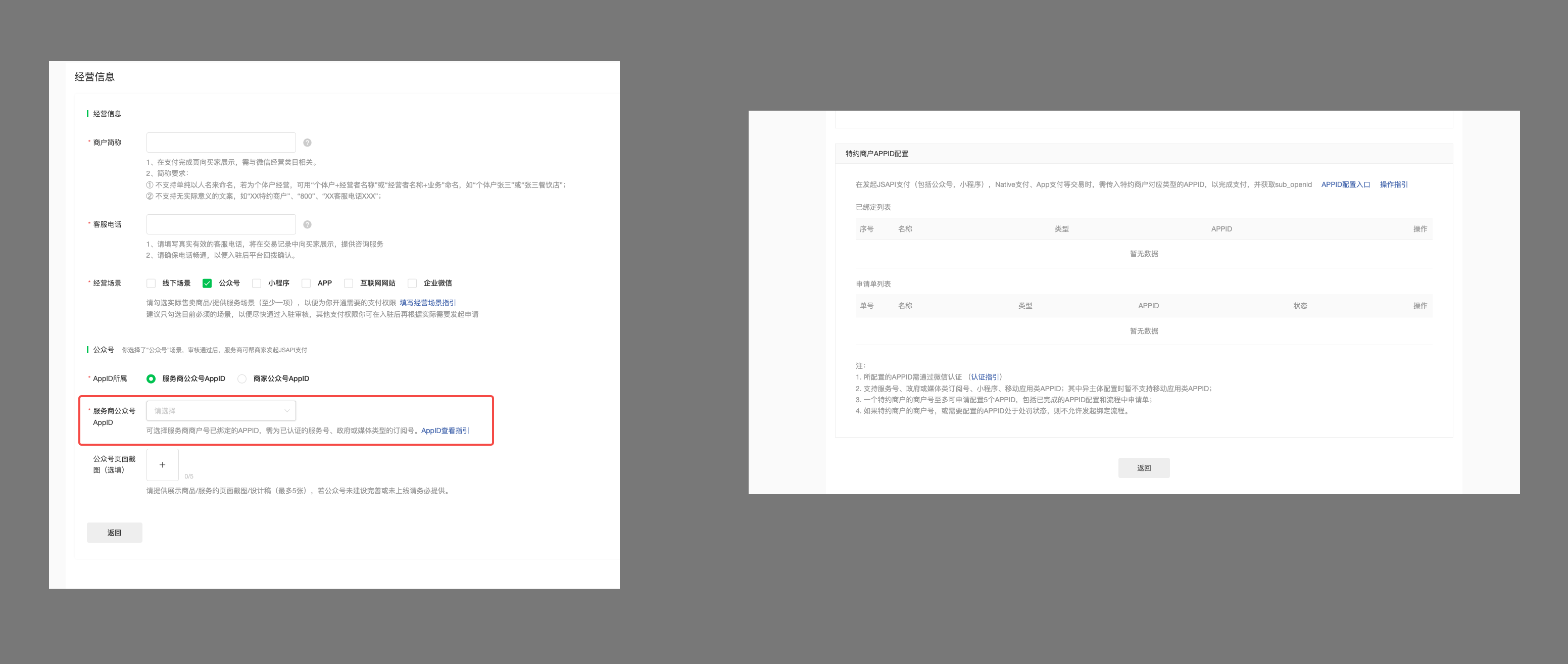Select 商家公众号AppID radio option

242,379
